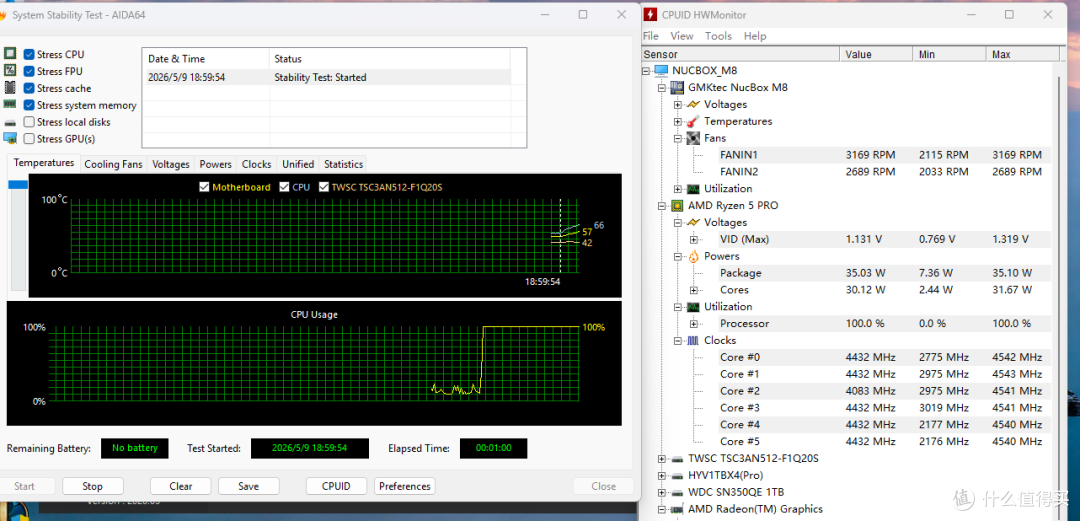Click the HWMonitor lightning bolt title icon
Screen dimensions: 1080x521
(651, 14)
